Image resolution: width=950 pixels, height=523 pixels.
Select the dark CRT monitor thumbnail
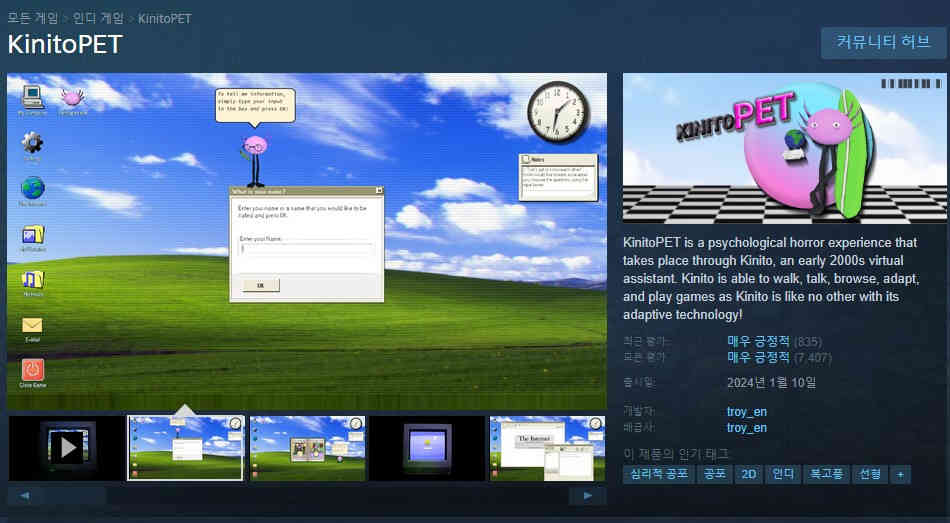pyautogui.click(x=427, y=448)
